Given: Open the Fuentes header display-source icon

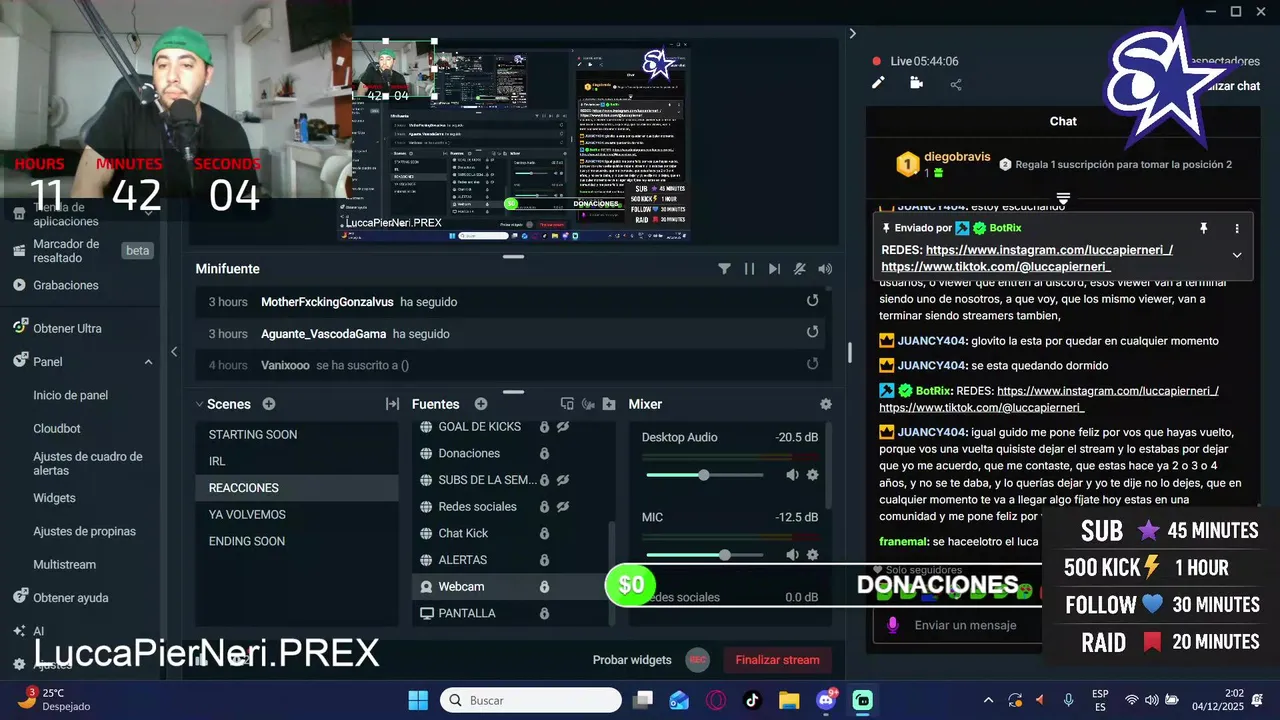Looking at the screenshot, I should 567,404.
